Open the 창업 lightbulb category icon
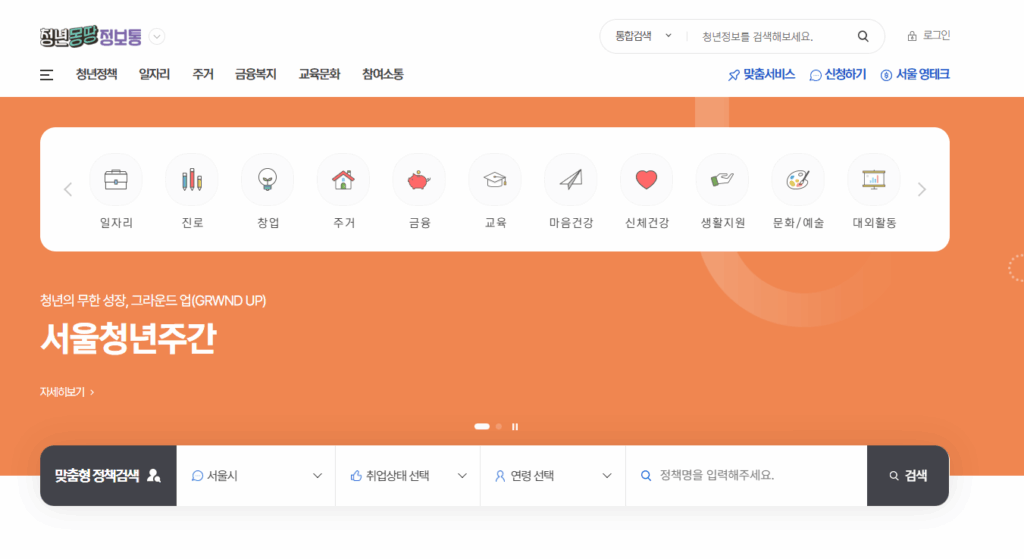The image size is (1024, 559). pos(268,180)
